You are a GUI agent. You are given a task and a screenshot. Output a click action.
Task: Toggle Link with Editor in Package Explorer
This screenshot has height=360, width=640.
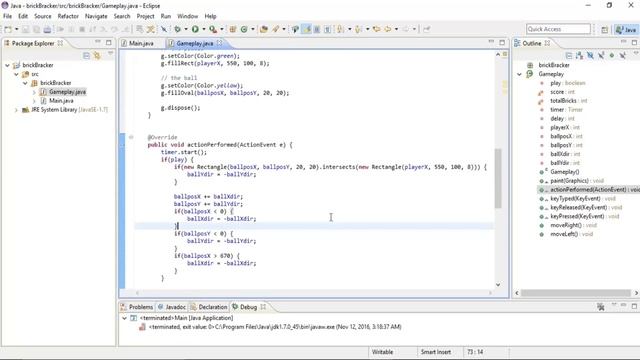click(97, 55)
